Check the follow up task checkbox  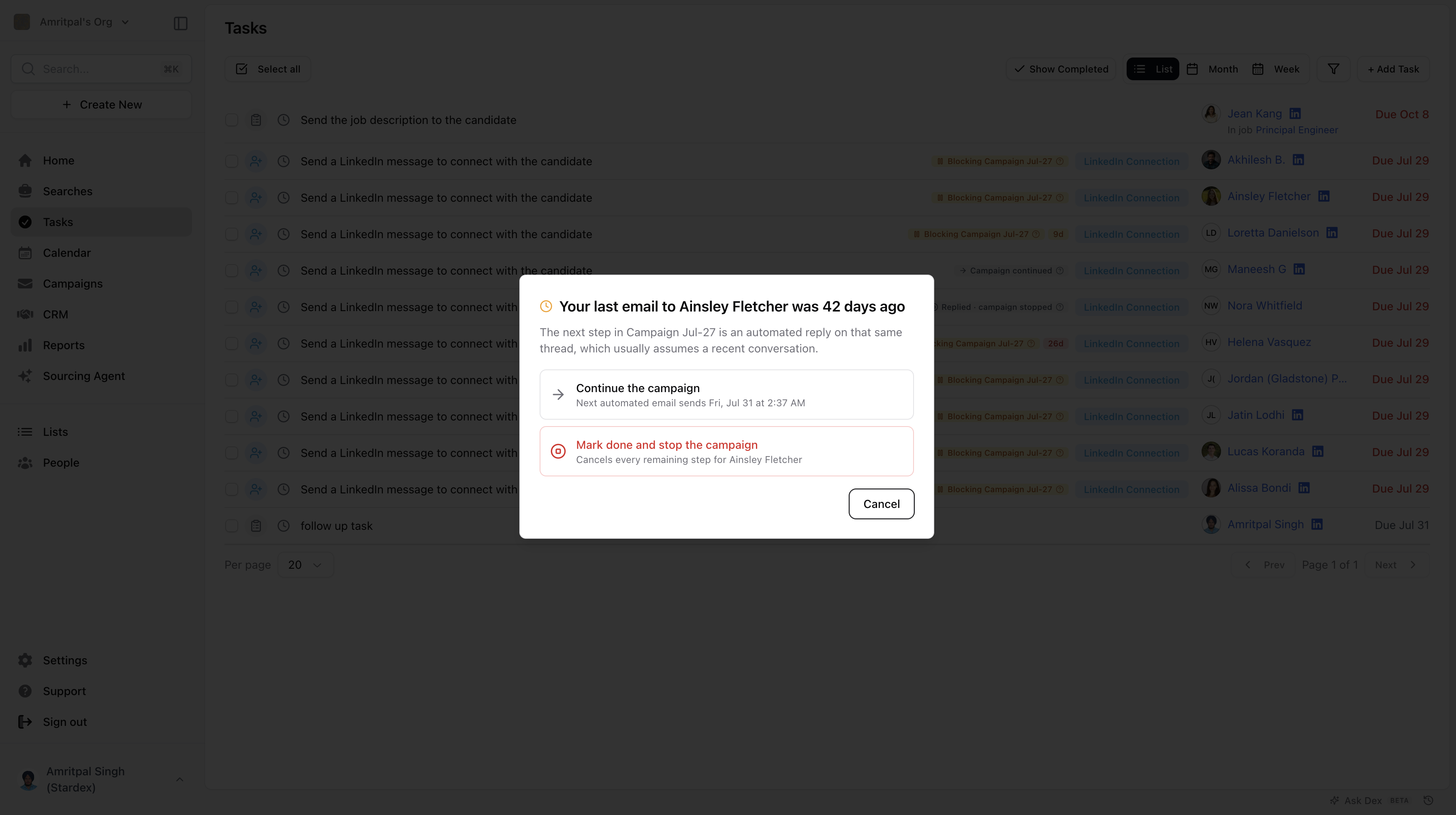coord(232,526)
